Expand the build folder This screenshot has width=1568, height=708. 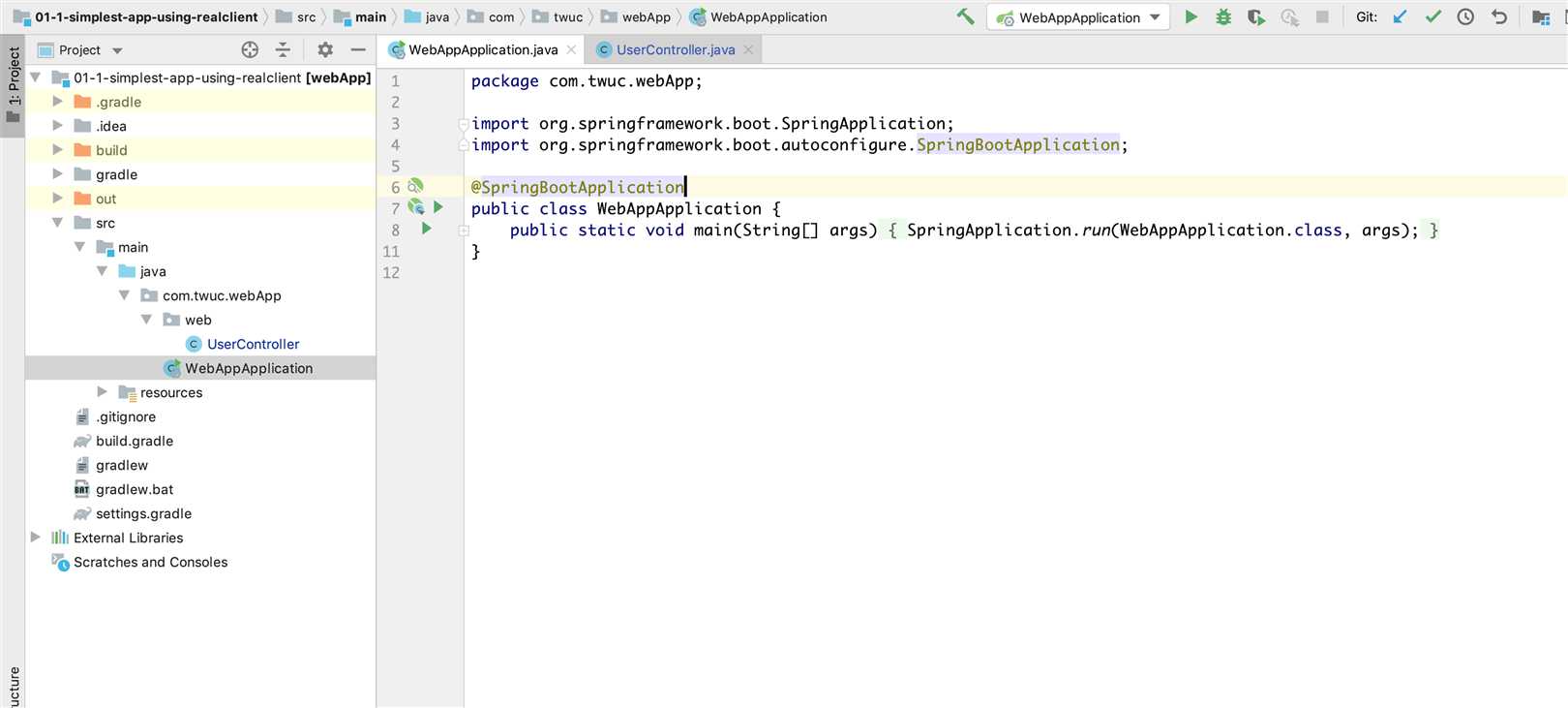57,149
